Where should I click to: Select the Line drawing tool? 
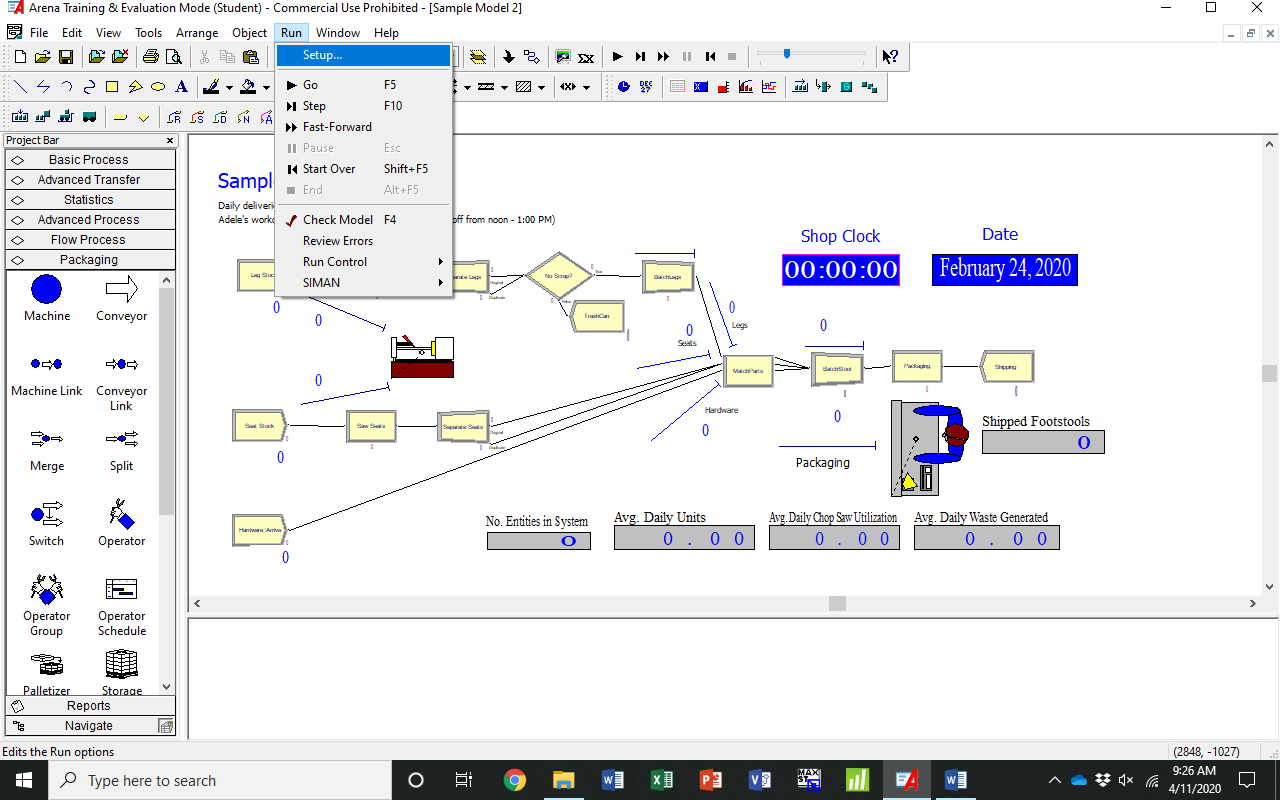tap(21, 87)
